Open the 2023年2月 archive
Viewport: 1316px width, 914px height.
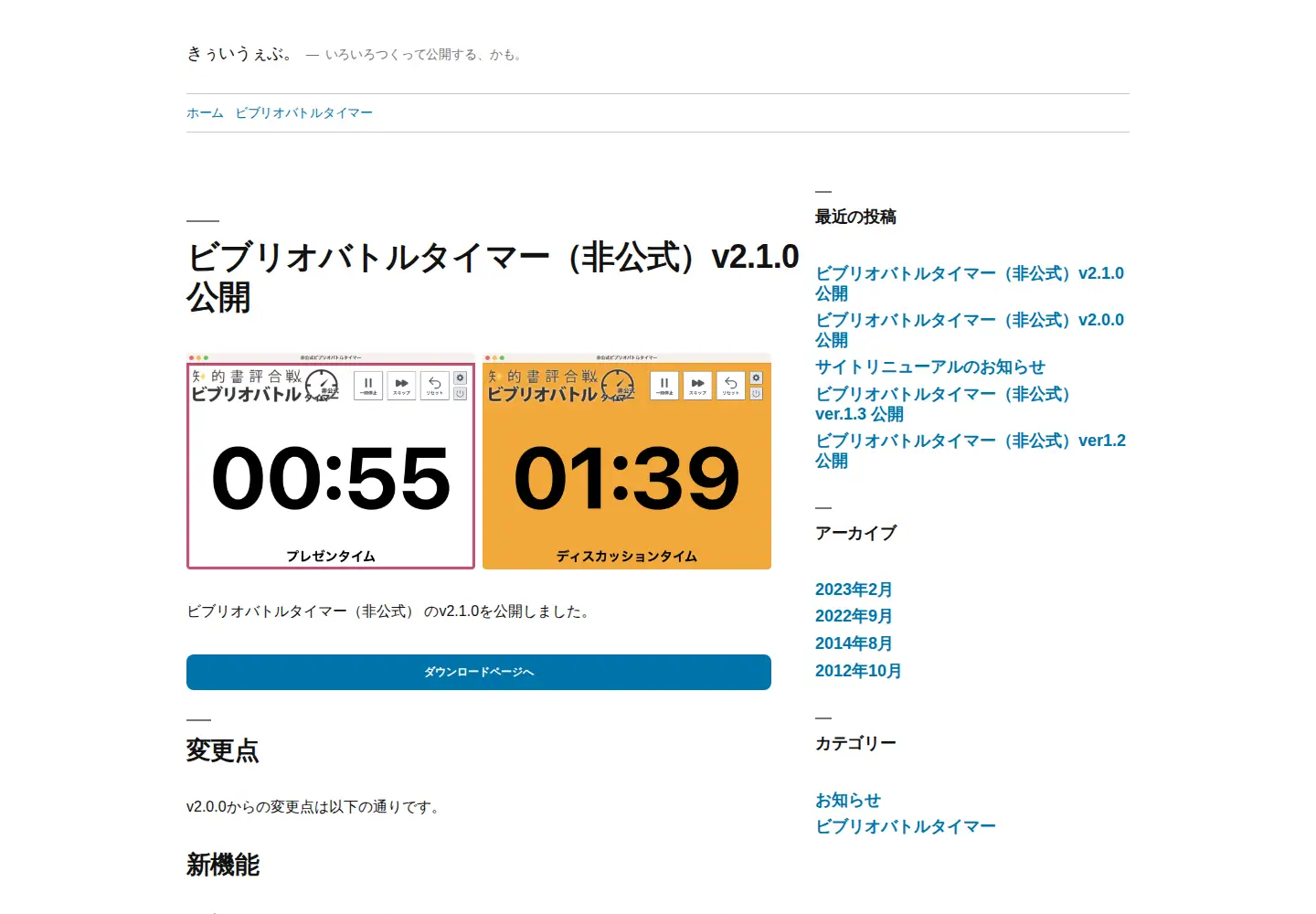[854, 590]
